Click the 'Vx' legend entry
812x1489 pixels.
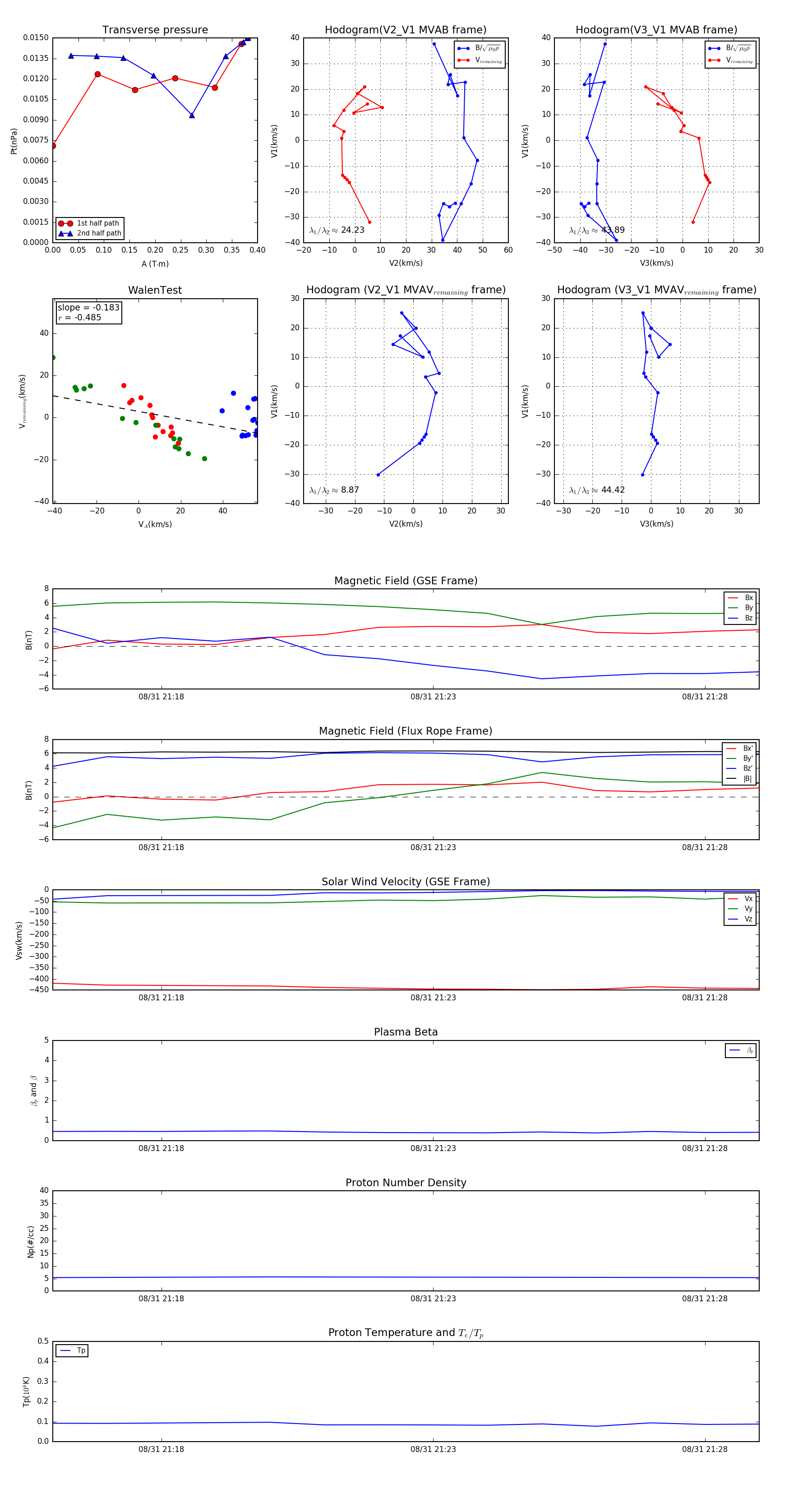[x=740, y=899]
